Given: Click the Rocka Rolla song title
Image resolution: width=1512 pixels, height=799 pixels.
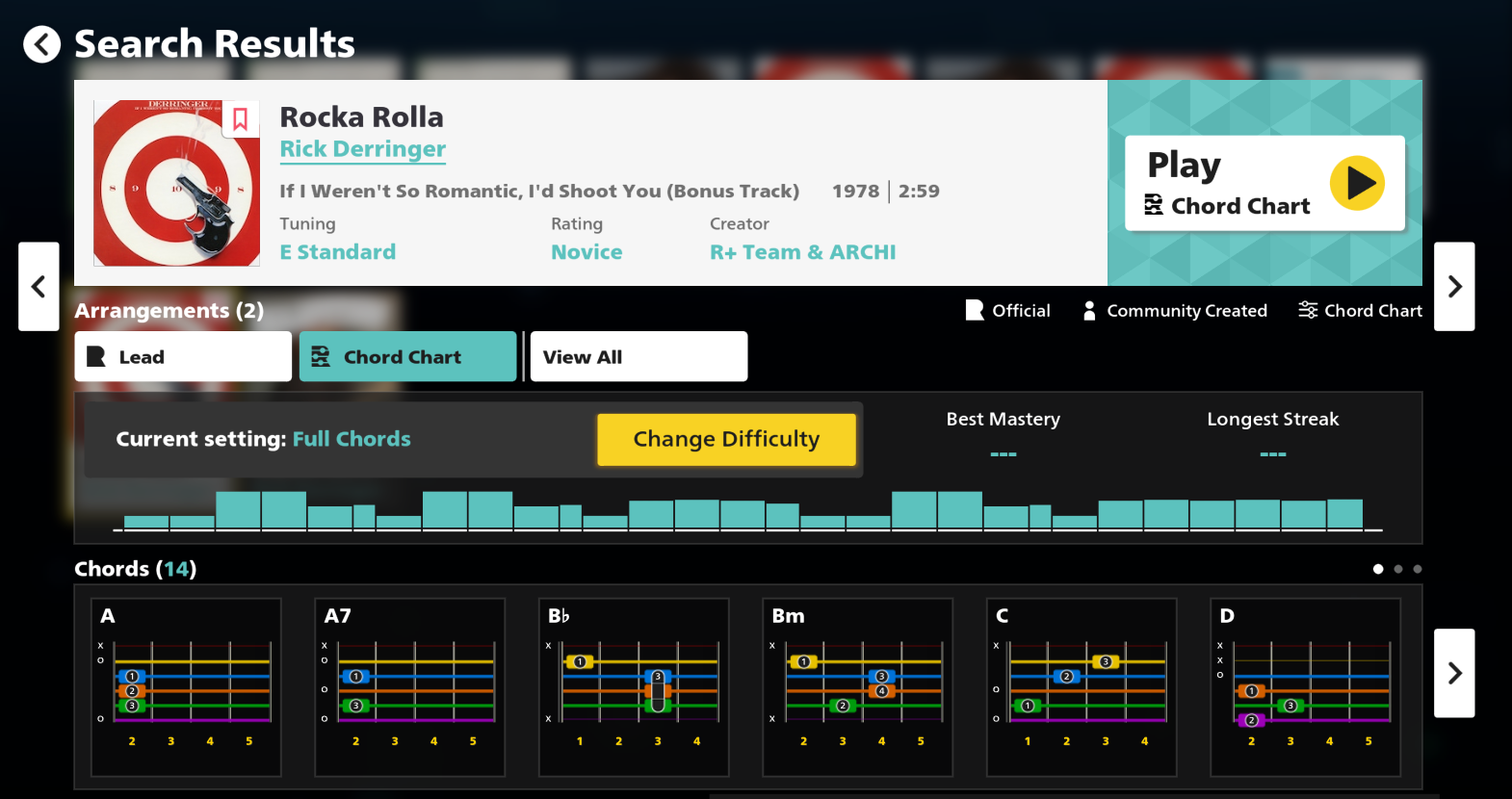Looking at the screenshot, I should pyautogui.click(x=362, y=116).
